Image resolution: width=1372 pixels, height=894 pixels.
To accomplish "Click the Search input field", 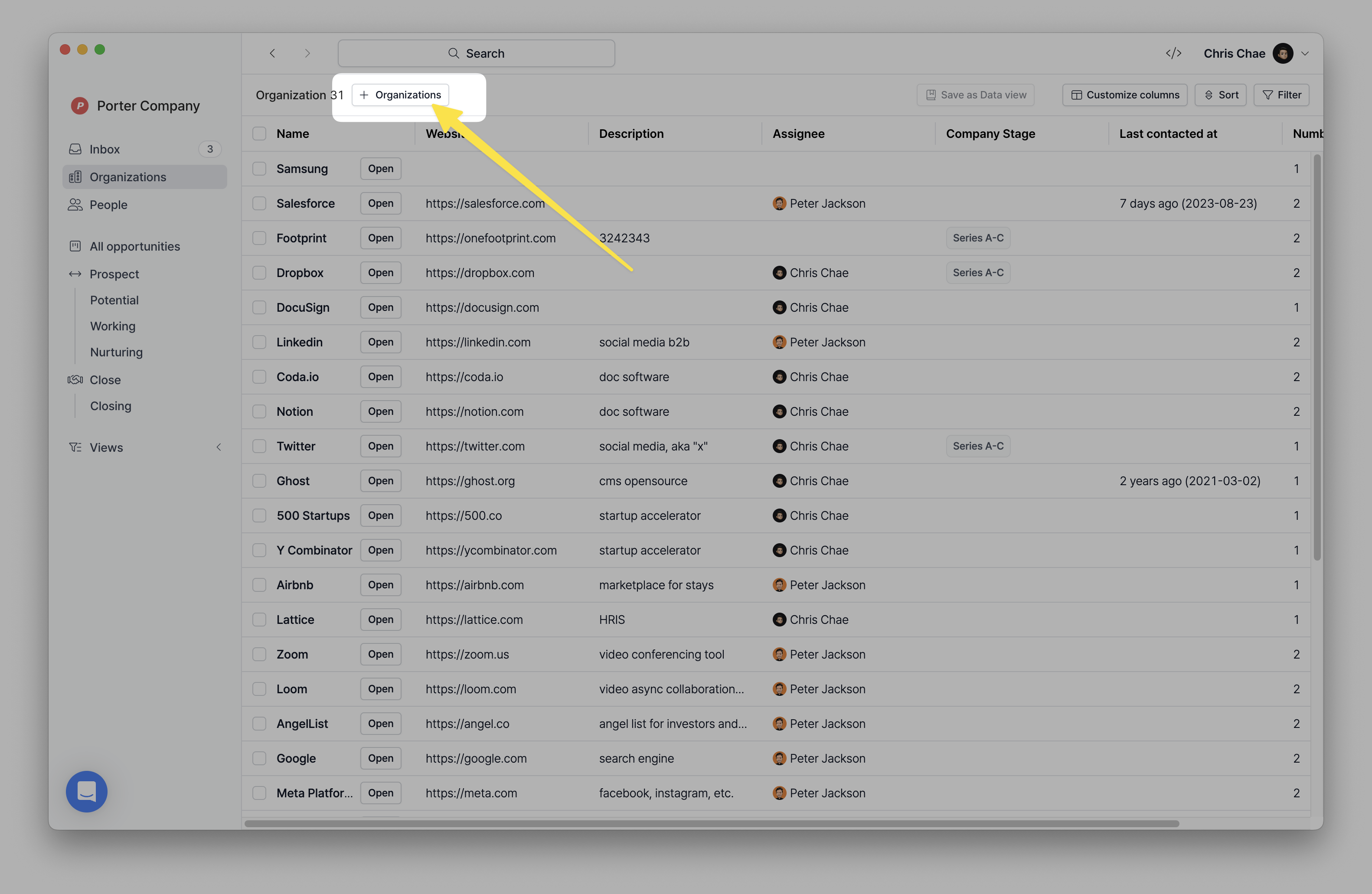I will click(x=476, y=53).
